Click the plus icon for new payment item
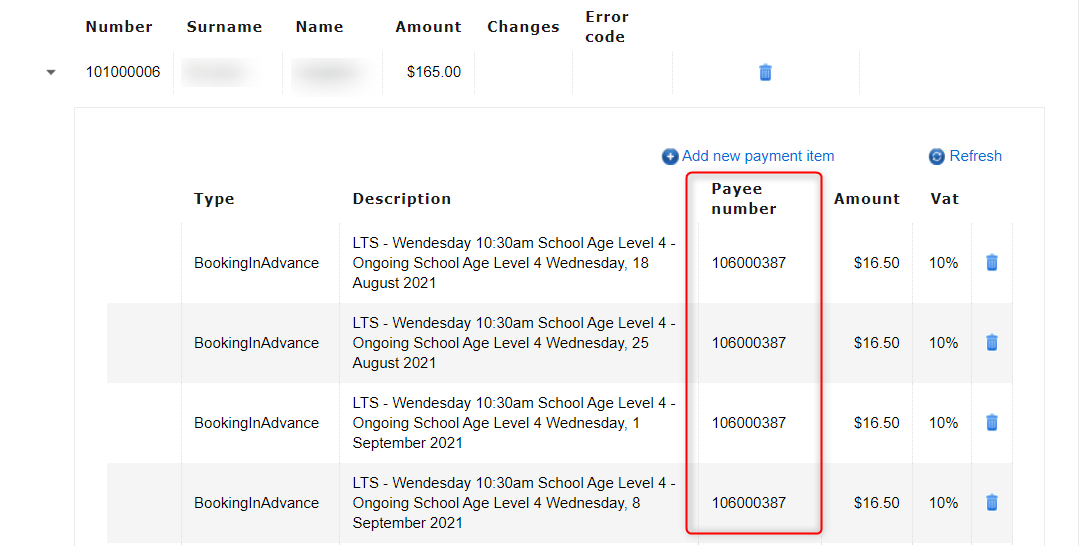Screen dimensions: 1081x546 670,157
